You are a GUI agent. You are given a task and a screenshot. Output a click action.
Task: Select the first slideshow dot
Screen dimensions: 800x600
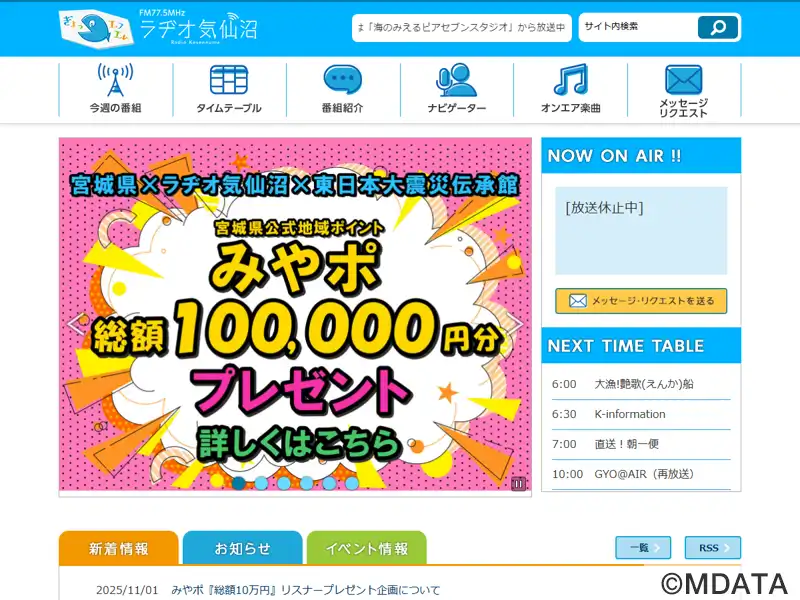point(238,483)
